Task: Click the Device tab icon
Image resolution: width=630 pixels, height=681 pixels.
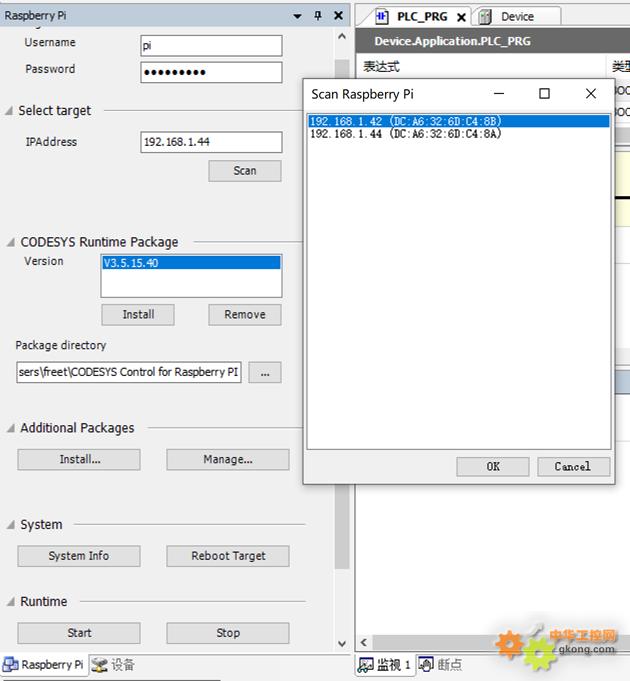Action: [485, 17]
